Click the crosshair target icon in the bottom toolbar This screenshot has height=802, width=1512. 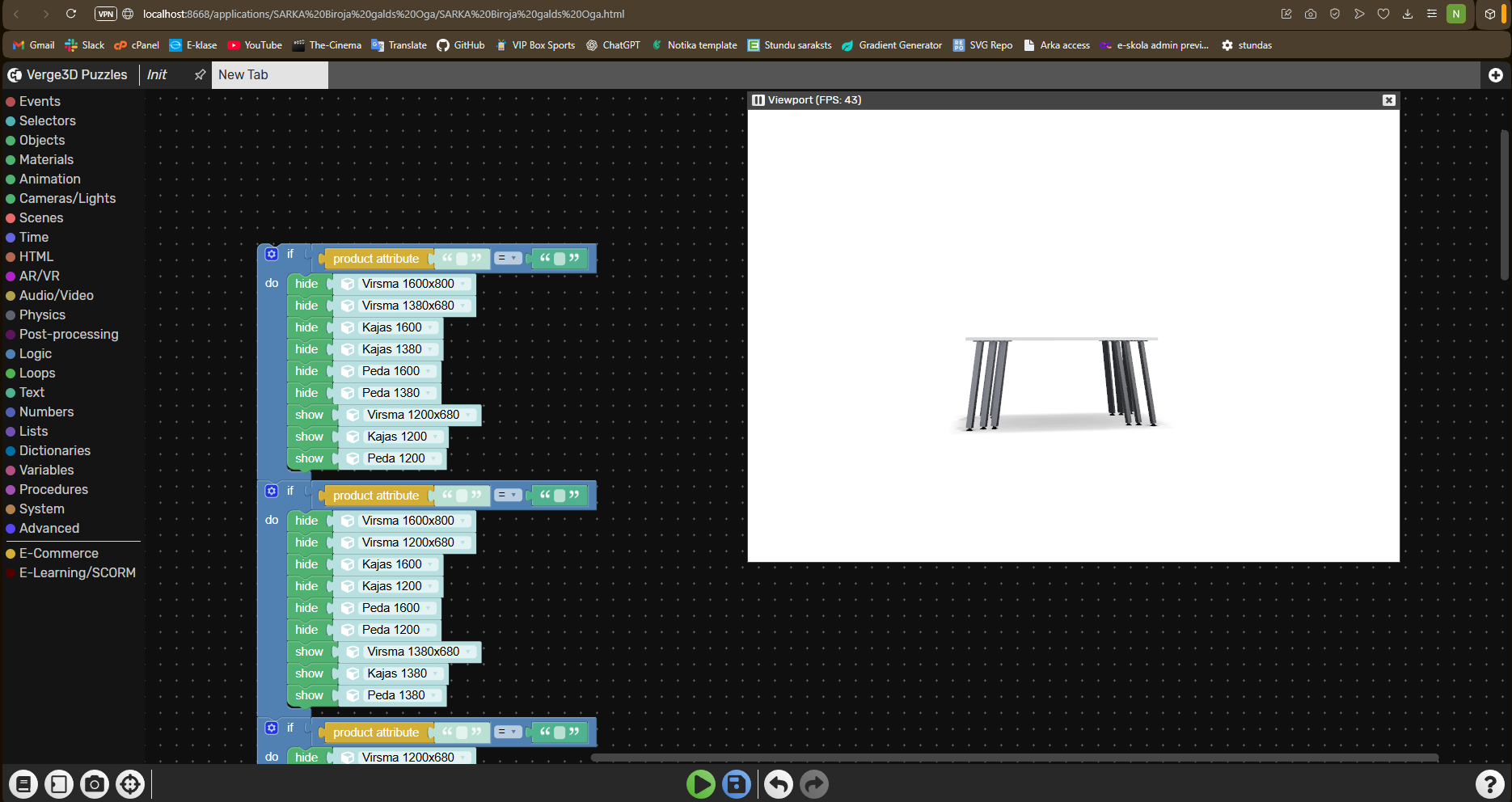click(x=130, y=784)
